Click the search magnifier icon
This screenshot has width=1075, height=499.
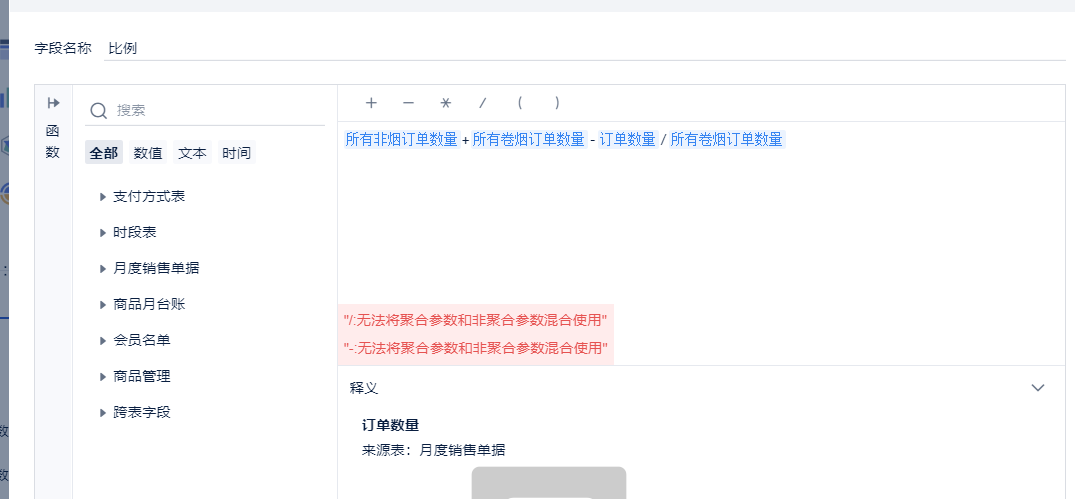(99, 110)
